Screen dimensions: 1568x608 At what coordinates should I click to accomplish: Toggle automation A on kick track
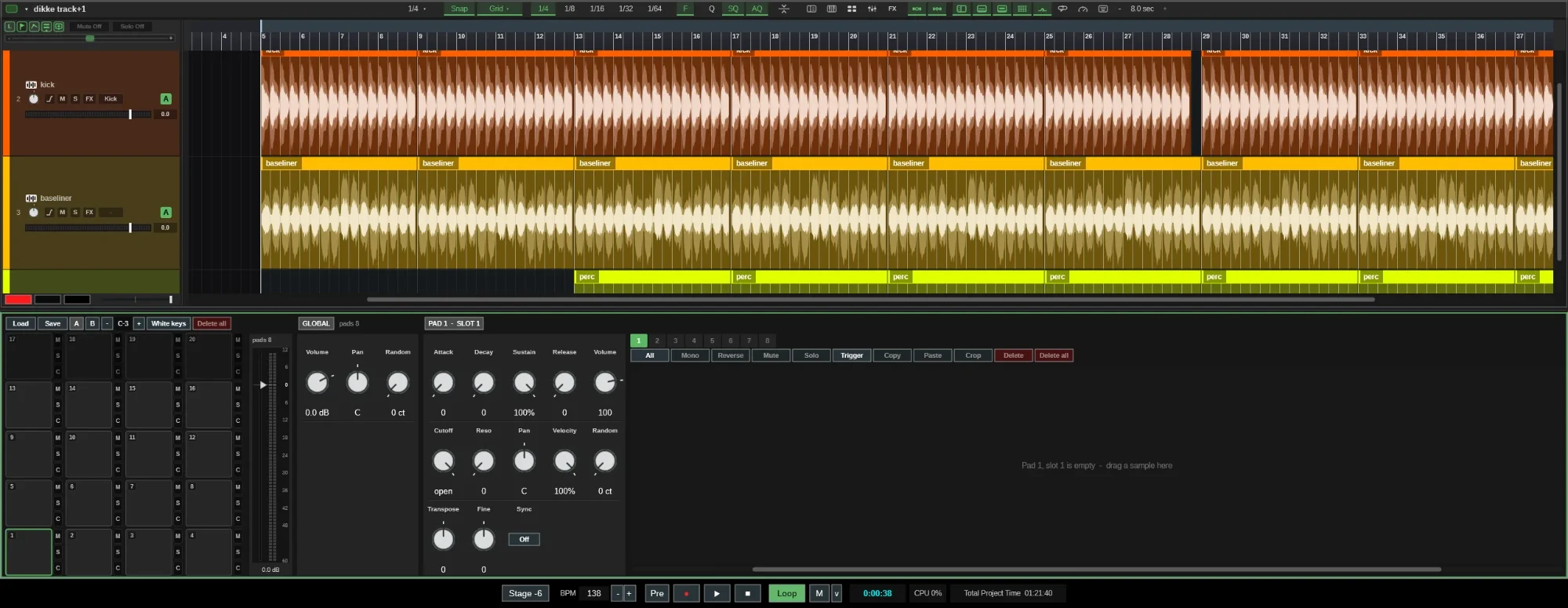165,99
